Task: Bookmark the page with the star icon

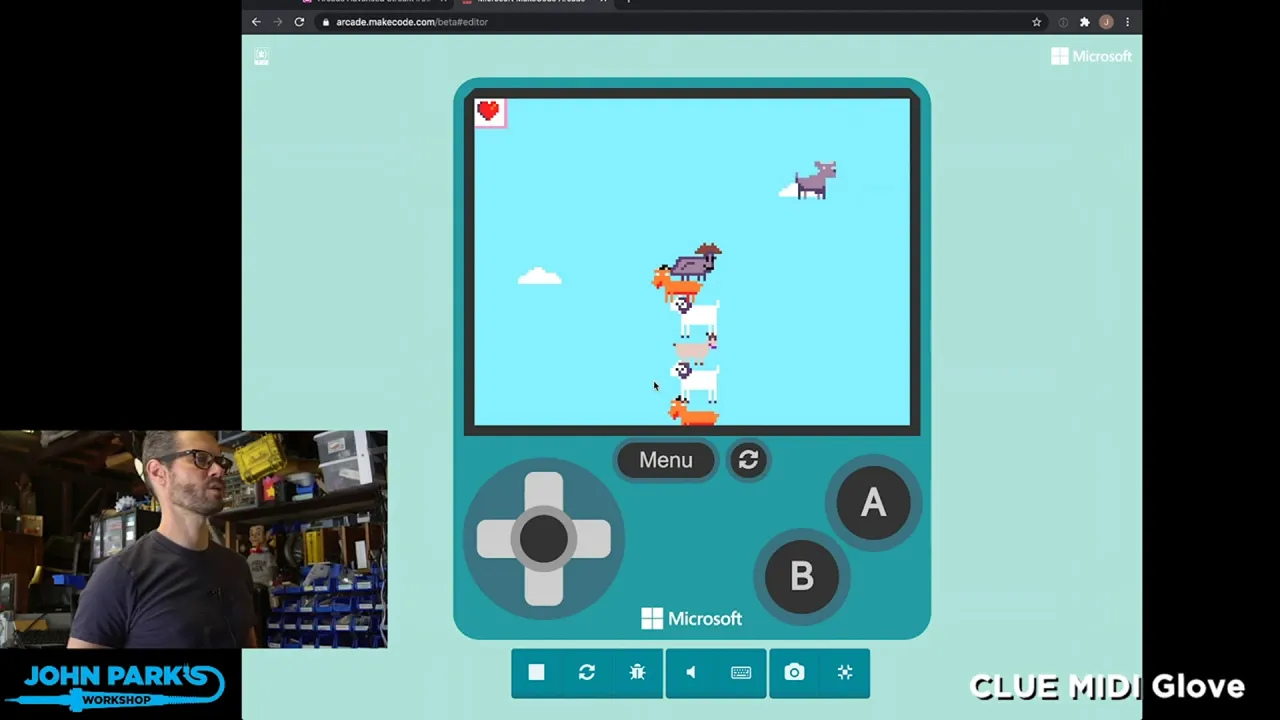Action: pyautogui.click(x=1036, y=22)
